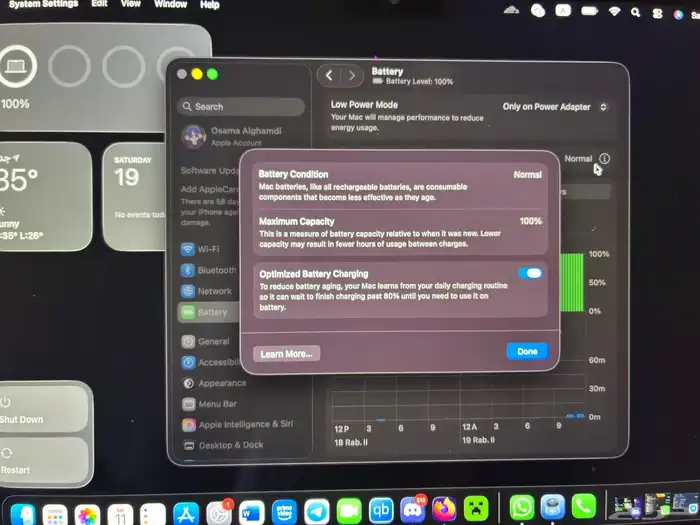Open Desktop & Dock settings
The height and width of the screenshot is (525, 700).
click(223, 445)
